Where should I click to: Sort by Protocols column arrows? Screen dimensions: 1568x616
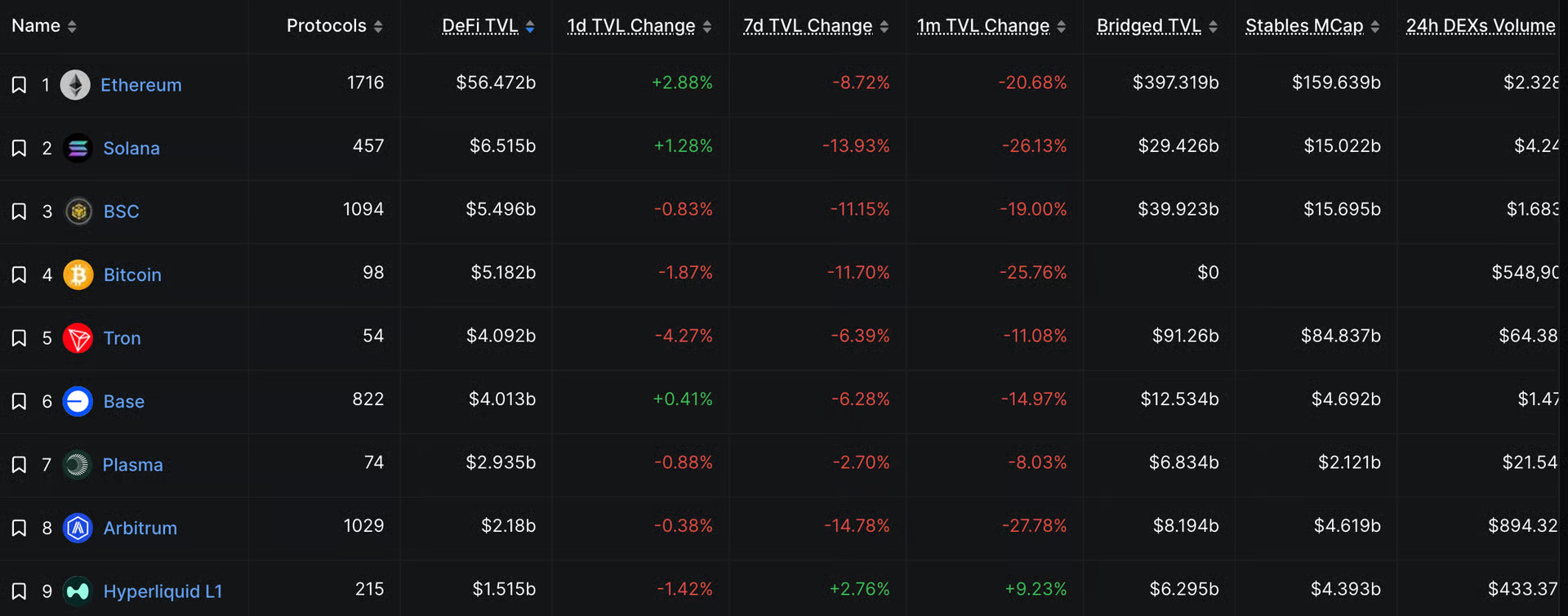(378, 27)
